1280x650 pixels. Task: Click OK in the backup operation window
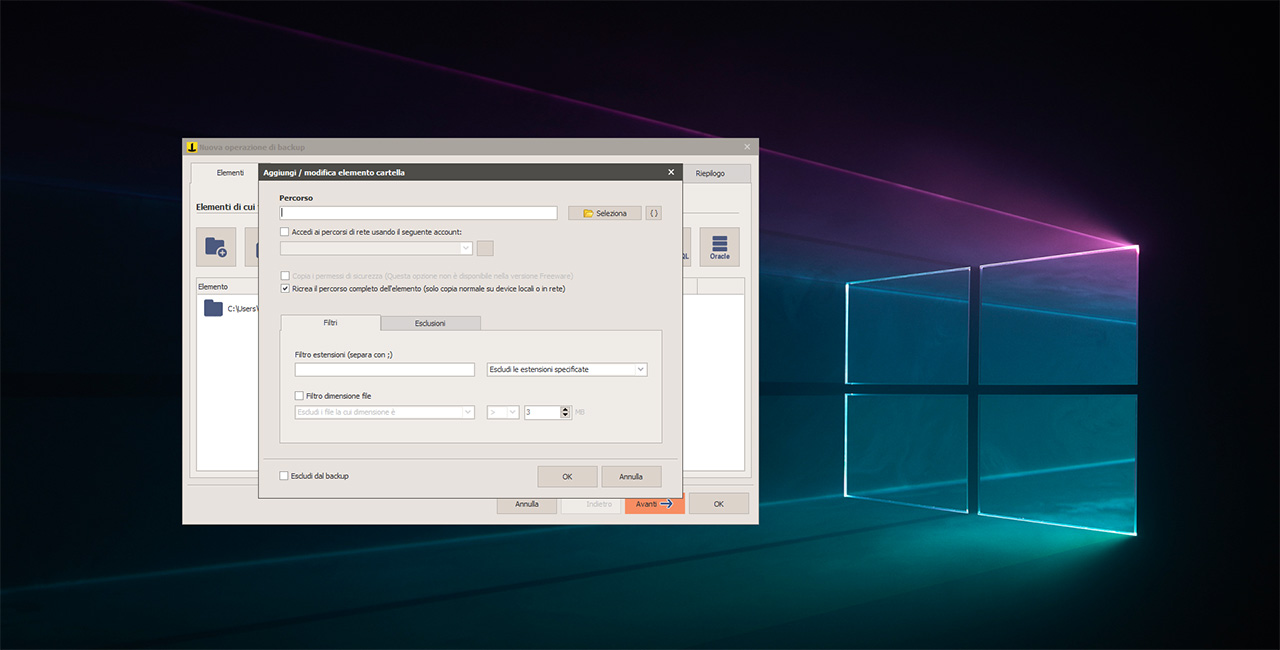[718, 504]
